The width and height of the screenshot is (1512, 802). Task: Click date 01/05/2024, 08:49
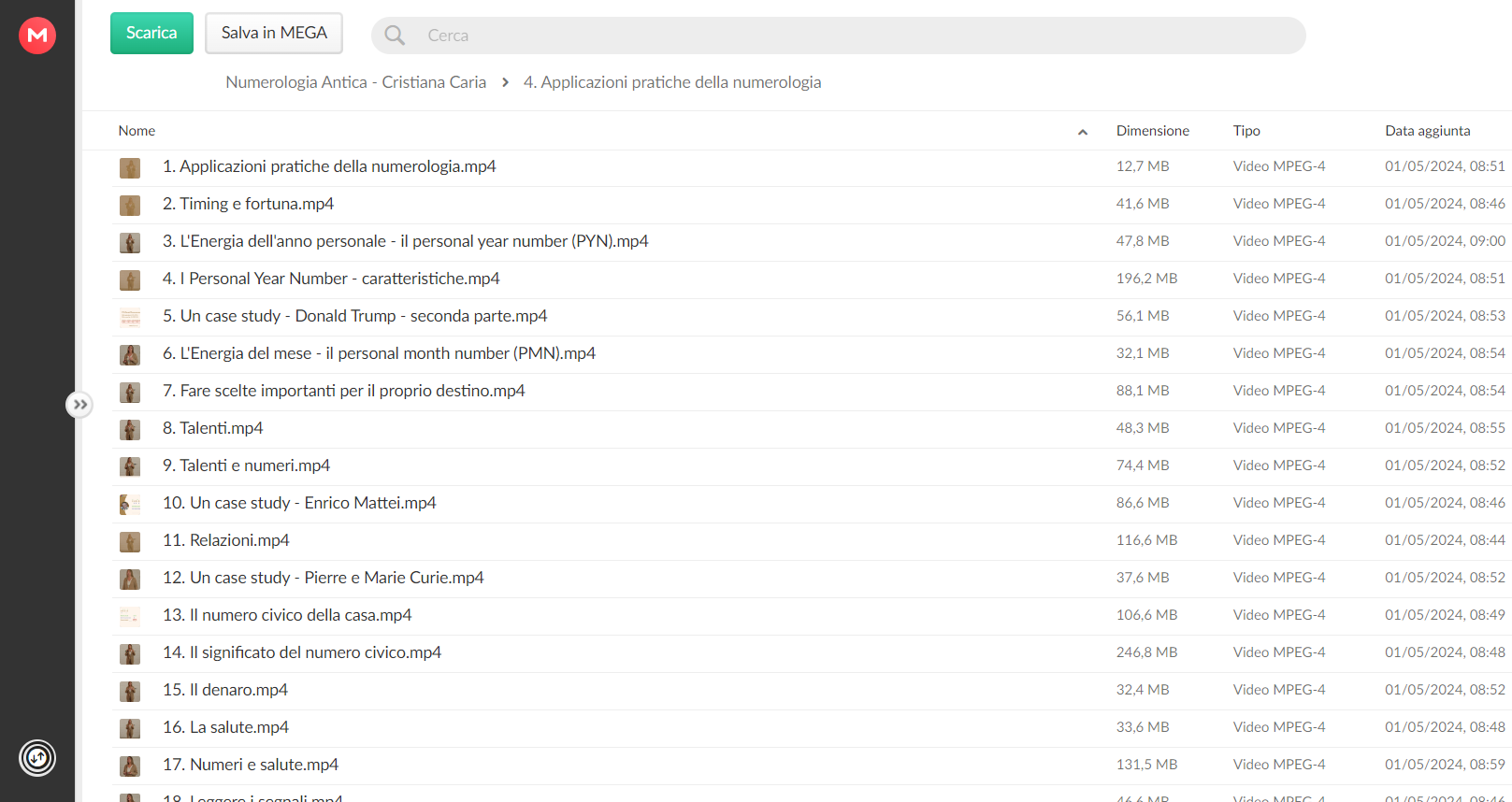(x=1445, y=615)
